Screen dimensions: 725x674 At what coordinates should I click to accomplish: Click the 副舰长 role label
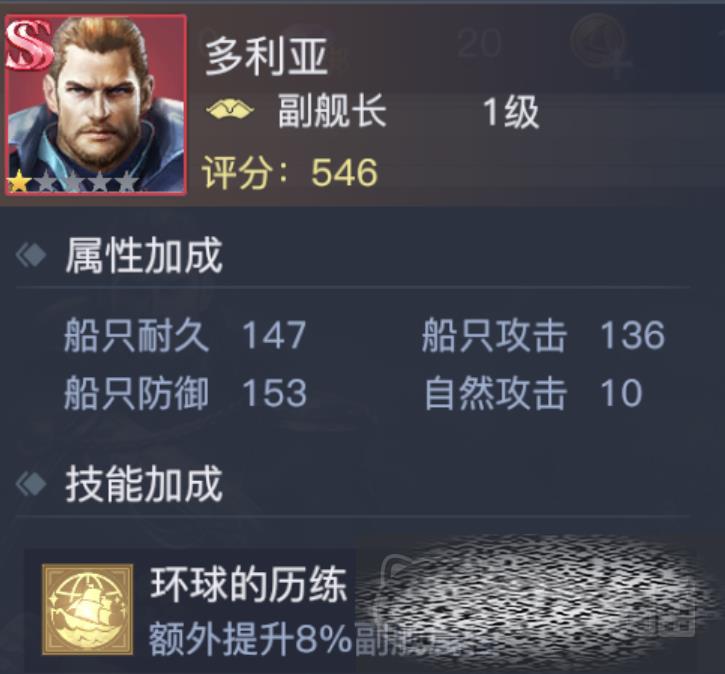click(332, 111)
